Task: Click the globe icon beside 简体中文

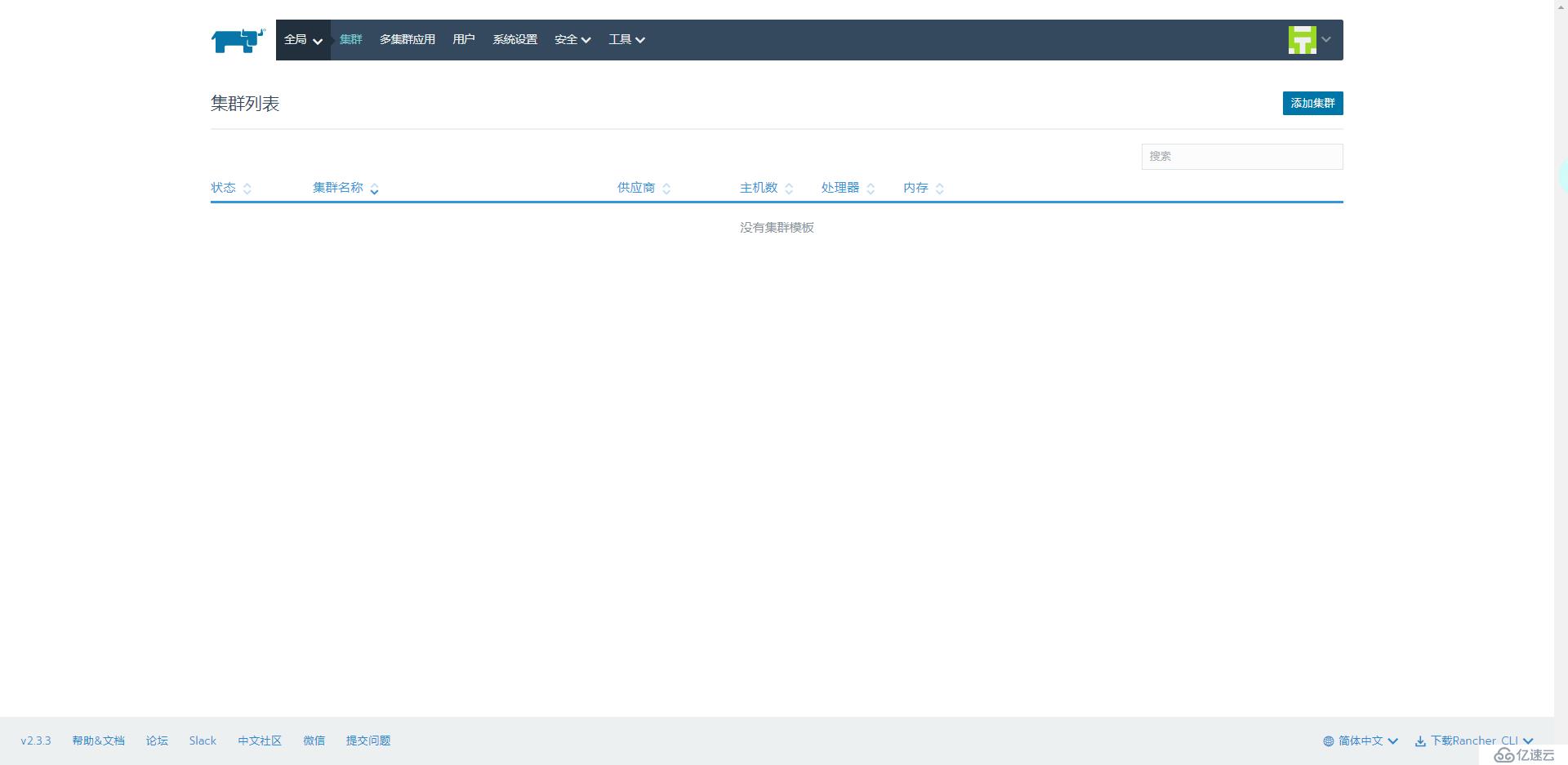Action: tap(1328, 741)
